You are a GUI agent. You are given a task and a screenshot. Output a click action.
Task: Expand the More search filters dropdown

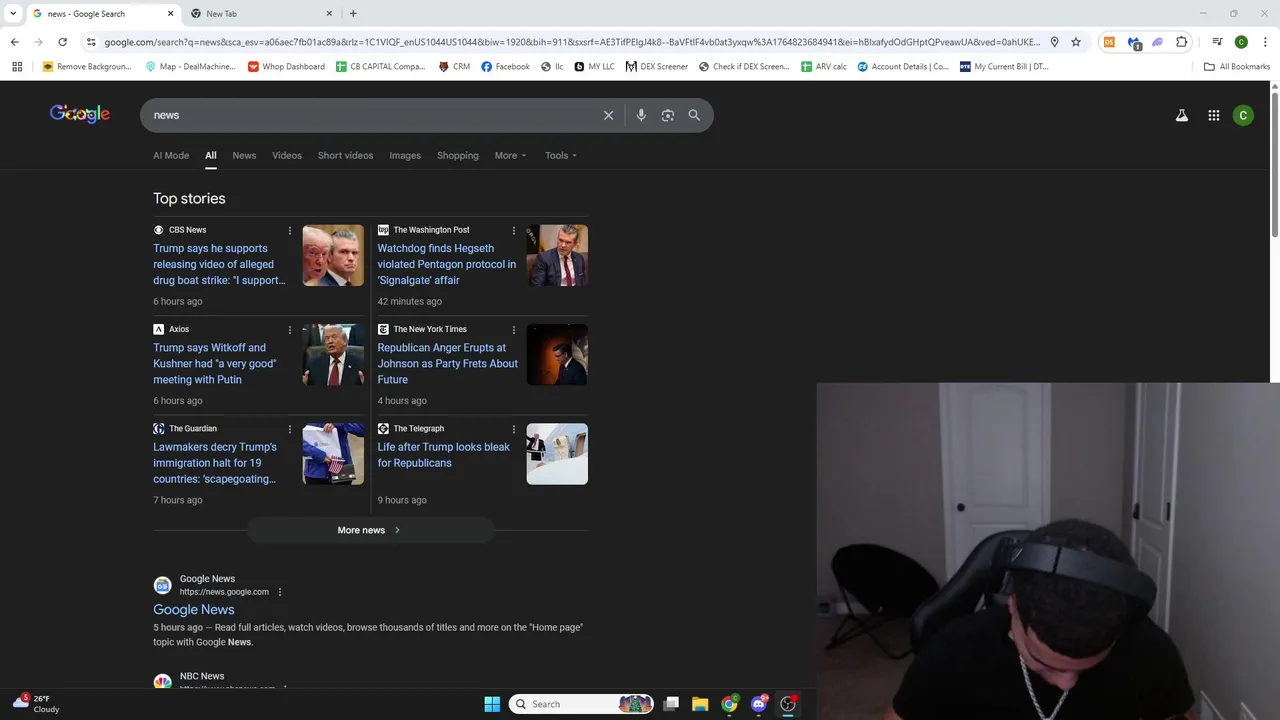tap(510, 155)
